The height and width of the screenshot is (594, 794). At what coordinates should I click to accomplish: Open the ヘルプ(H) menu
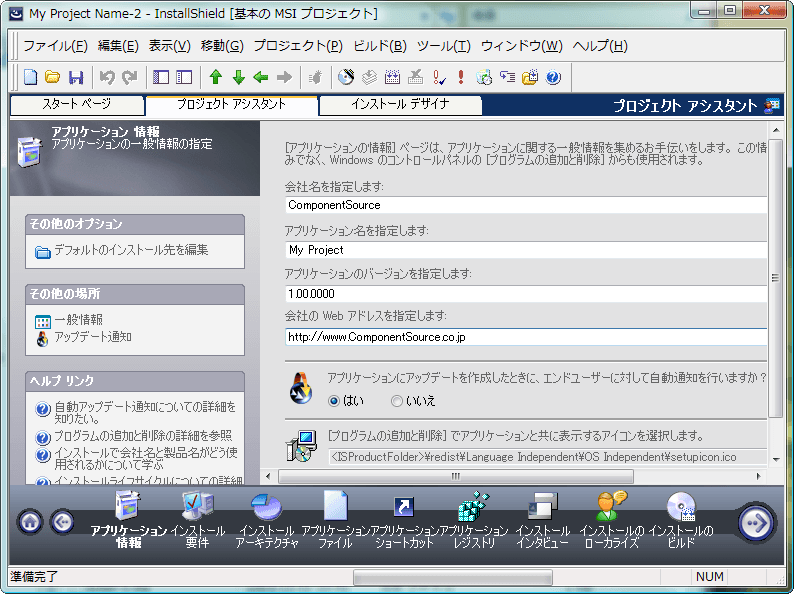(x=600, y=46)
